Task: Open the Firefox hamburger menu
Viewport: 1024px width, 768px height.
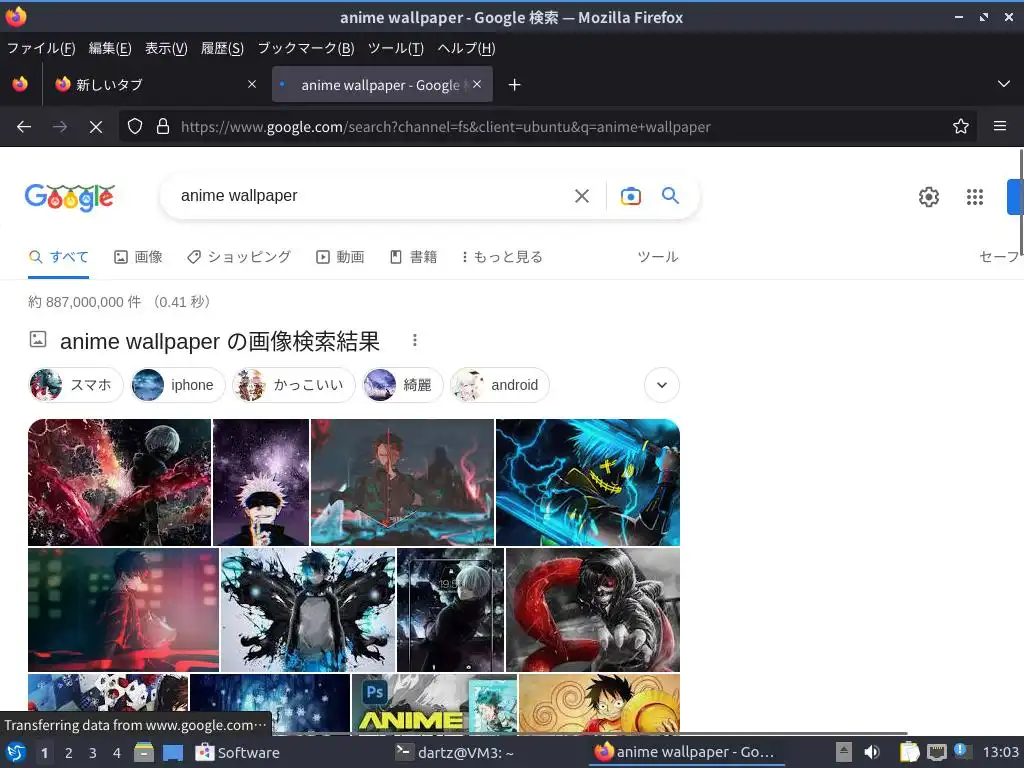Action: click(x=1000, y=126)
